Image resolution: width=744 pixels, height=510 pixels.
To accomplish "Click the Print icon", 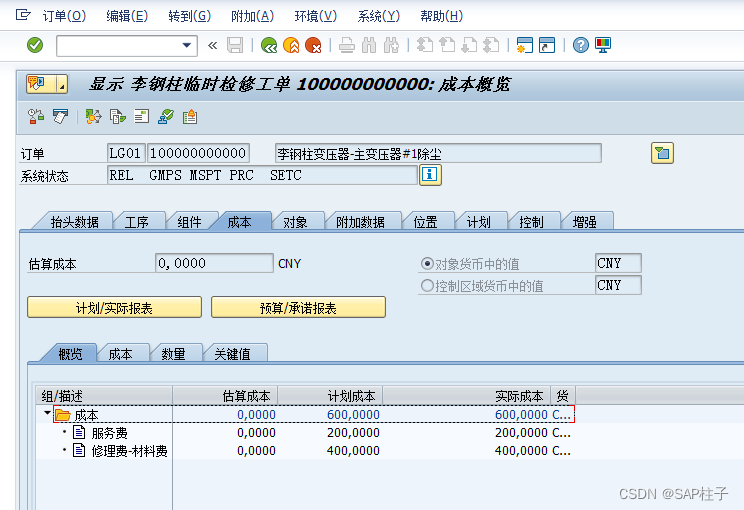I will pyautogui.click(x=347, y=46).
